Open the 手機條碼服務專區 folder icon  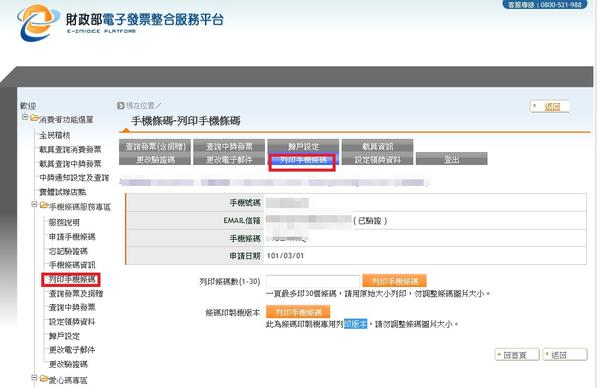tap(44, 206)
